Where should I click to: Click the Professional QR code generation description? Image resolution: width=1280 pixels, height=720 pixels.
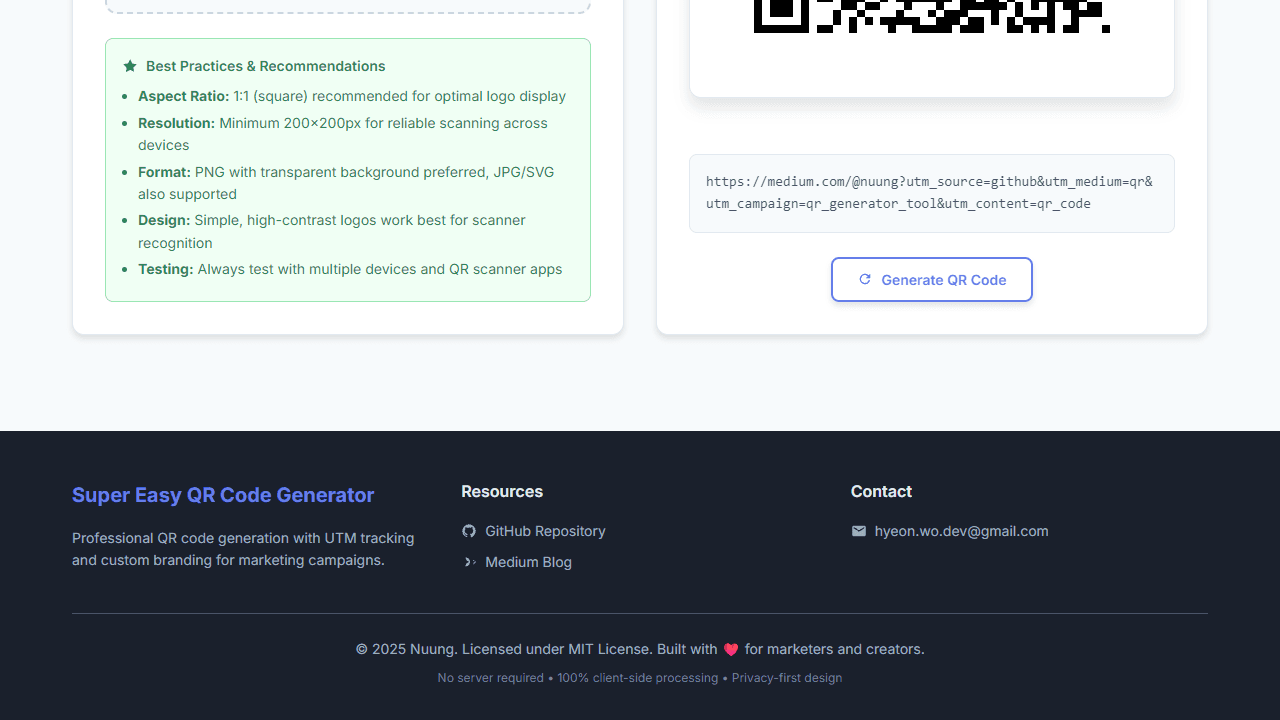[x=243, y=549]
